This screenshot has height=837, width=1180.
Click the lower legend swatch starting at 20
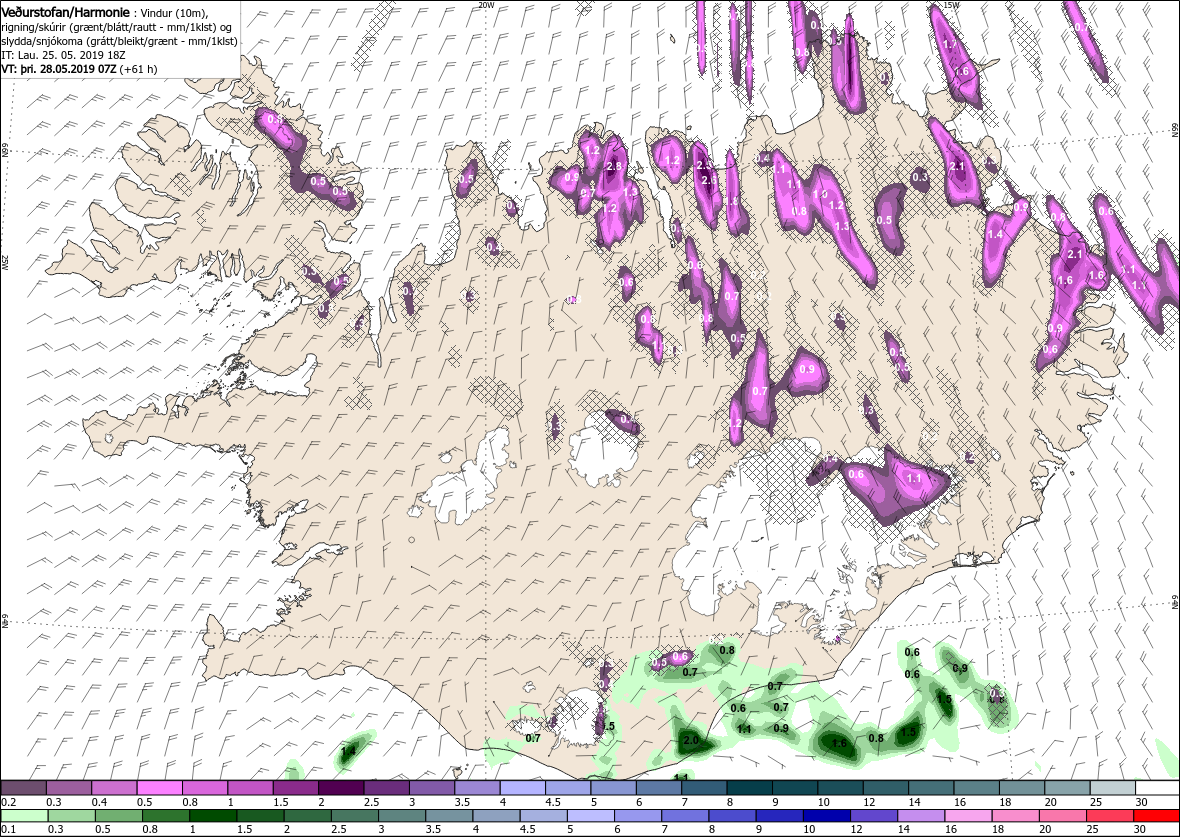coord(1061,817)
